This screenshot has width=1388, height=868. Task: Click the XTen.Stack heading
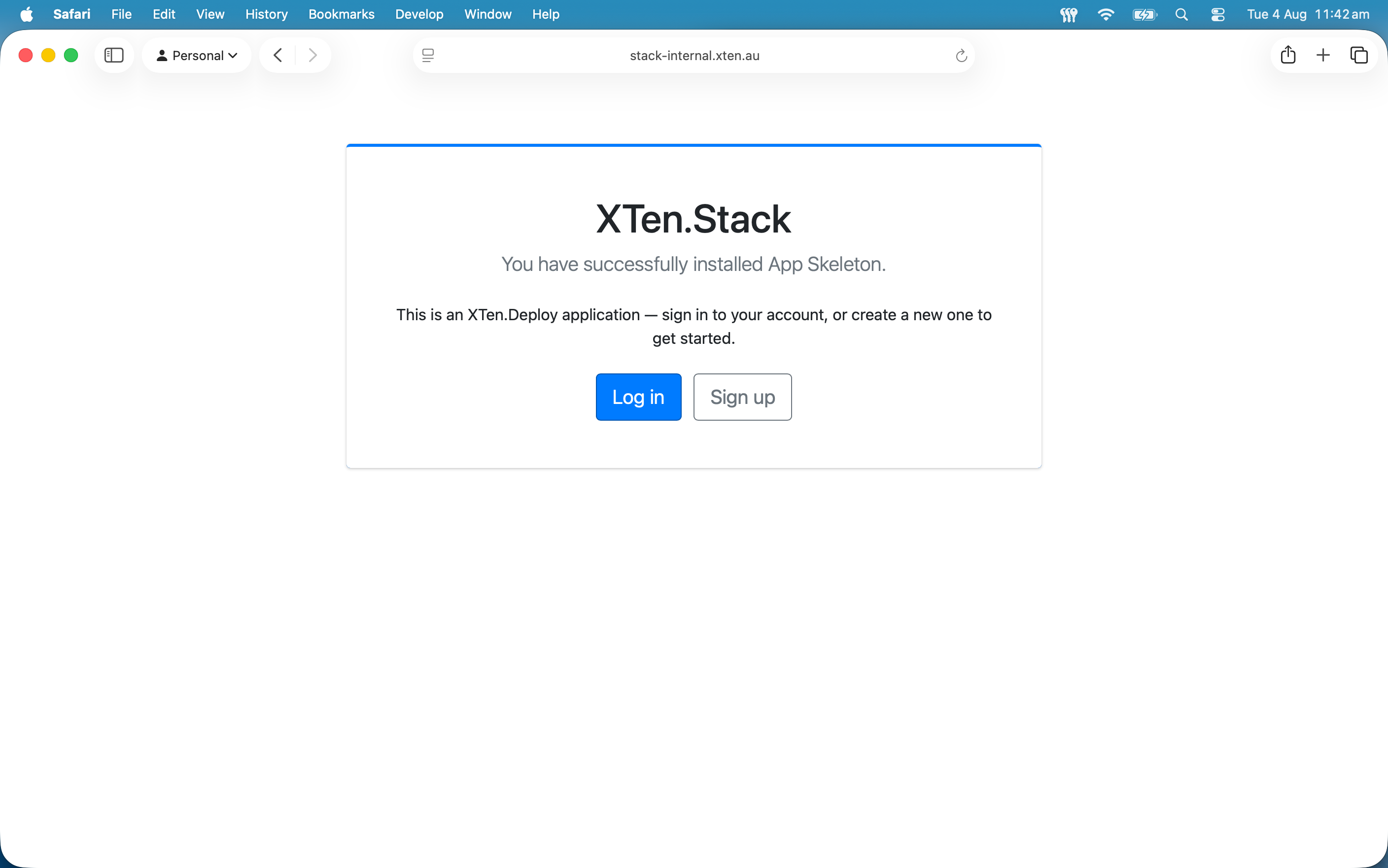(x=694, y=219)
